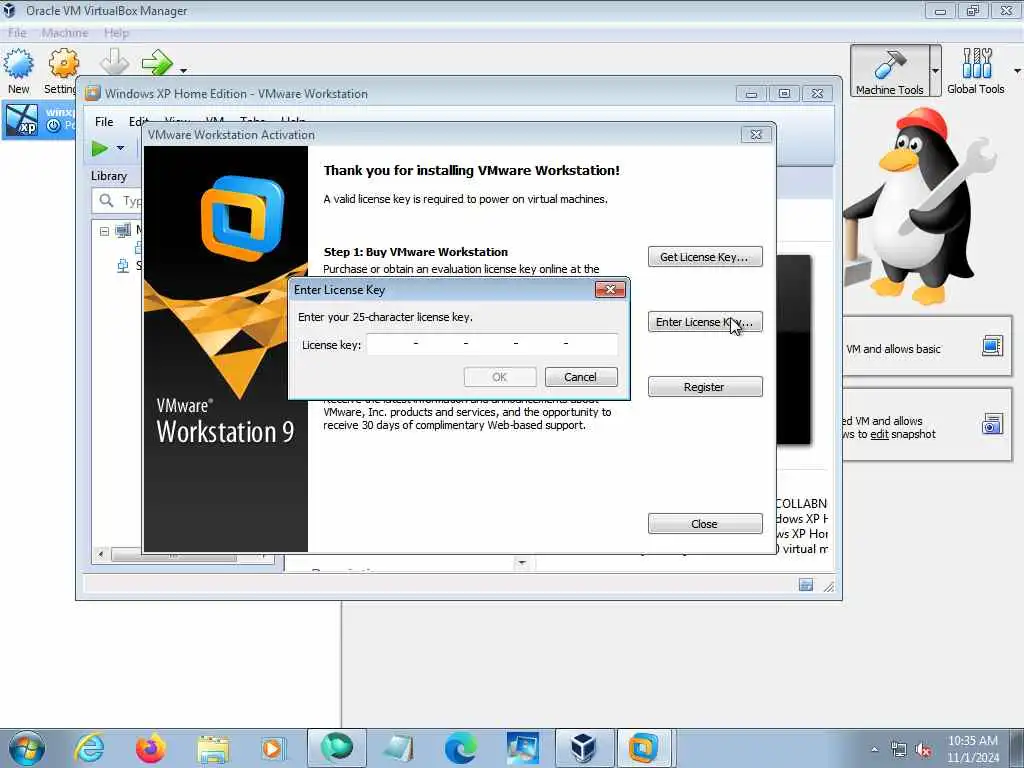Click the Details tool icon in VirtualBox
Image resolution: width=1024 pixels, height=768 pixels.
[x=992, y=345]
